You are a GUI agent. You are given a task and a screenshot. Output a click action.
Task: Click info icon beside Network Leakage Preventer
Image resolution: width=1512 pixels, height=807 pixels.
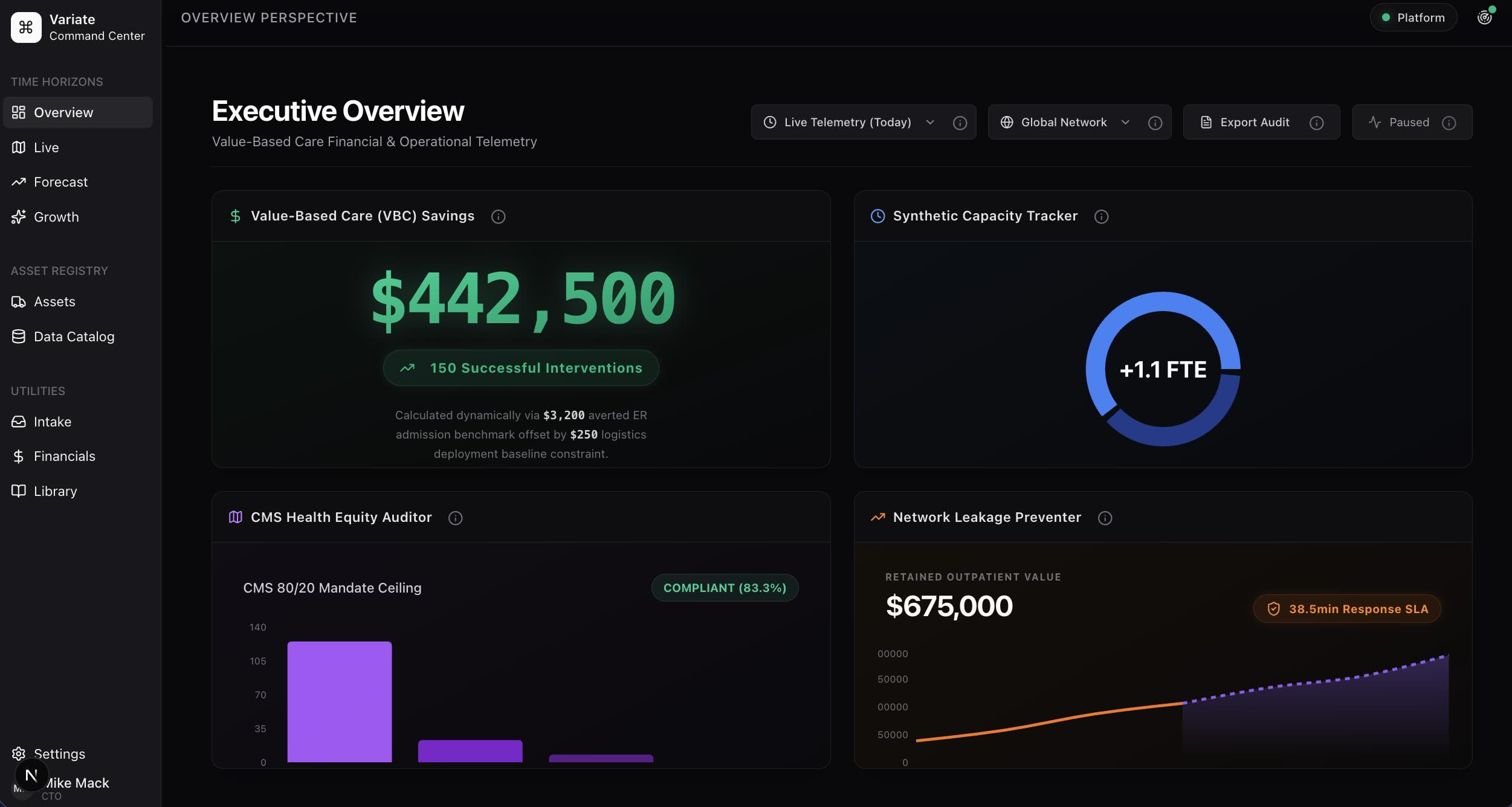tap(1105, 518)
